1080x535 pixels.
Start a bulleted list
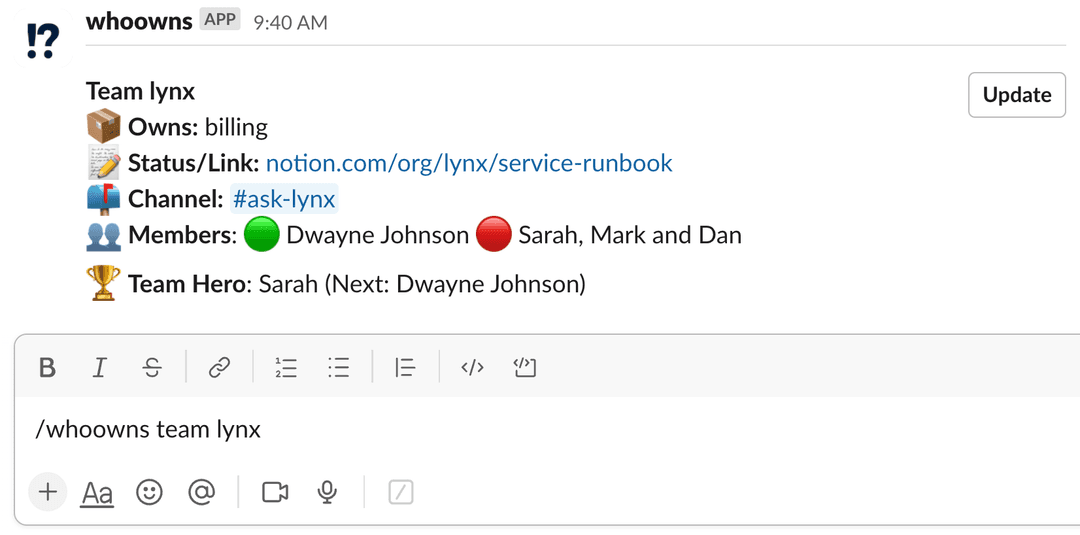[x=339, y=368]
